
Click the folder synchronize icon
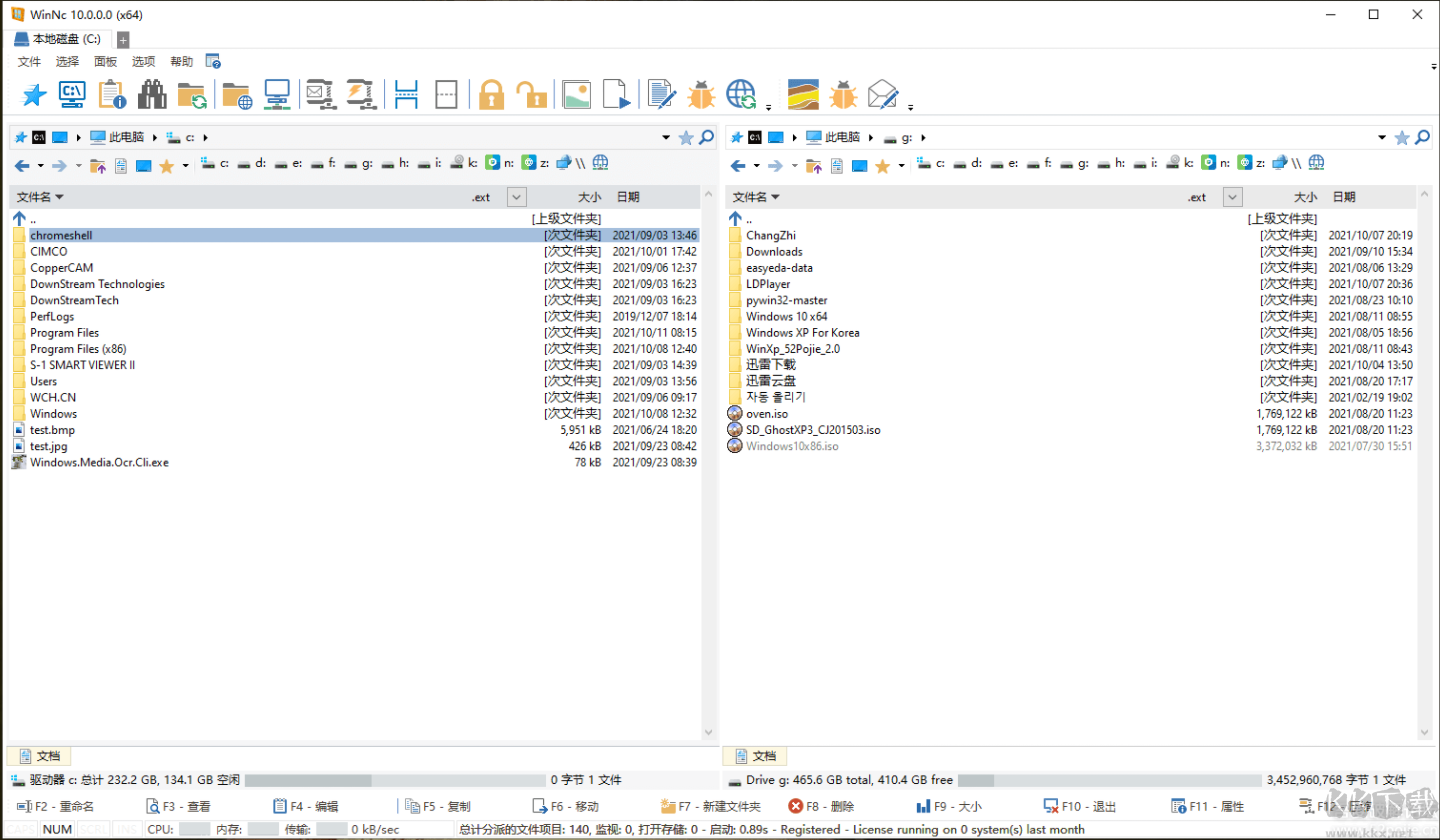tap(192, 95)
